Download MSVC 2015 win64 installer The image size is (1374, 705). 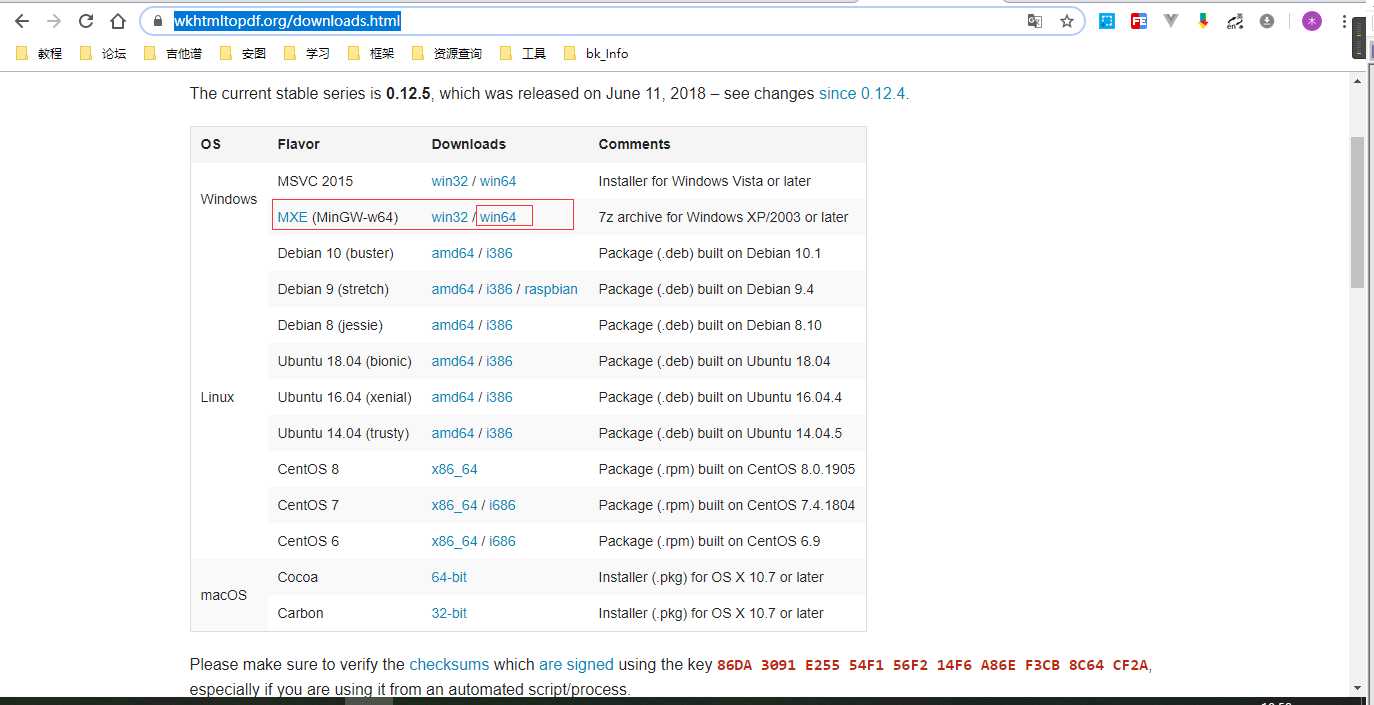(x=498, y=181)
